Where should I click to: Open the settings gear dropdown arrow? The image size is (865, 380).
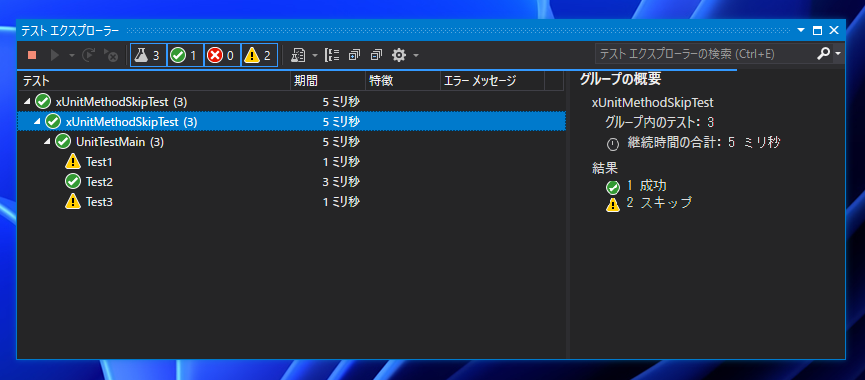point(415,55)
